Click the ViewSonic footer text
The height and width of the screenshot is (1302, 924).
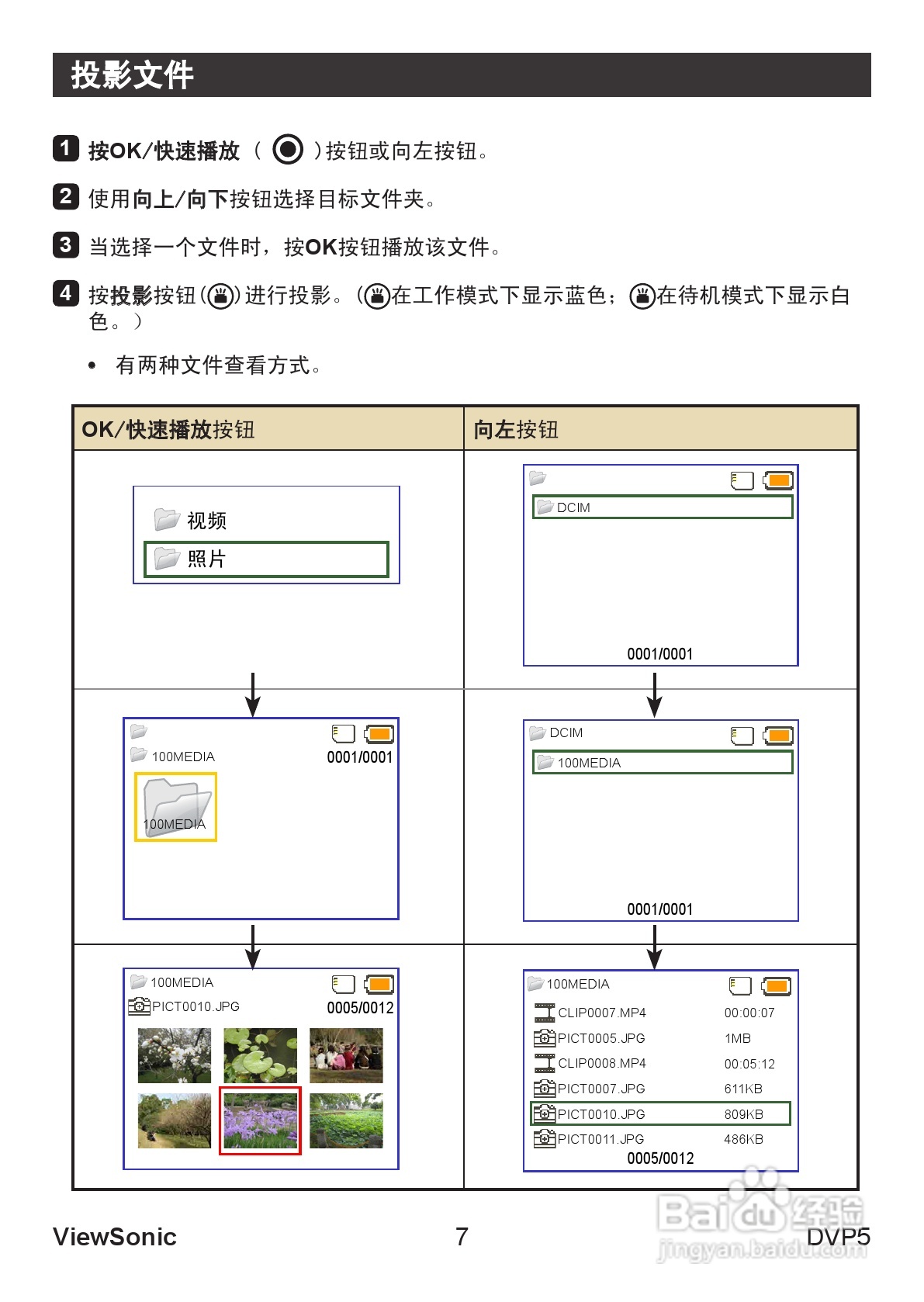(115, 1236)
